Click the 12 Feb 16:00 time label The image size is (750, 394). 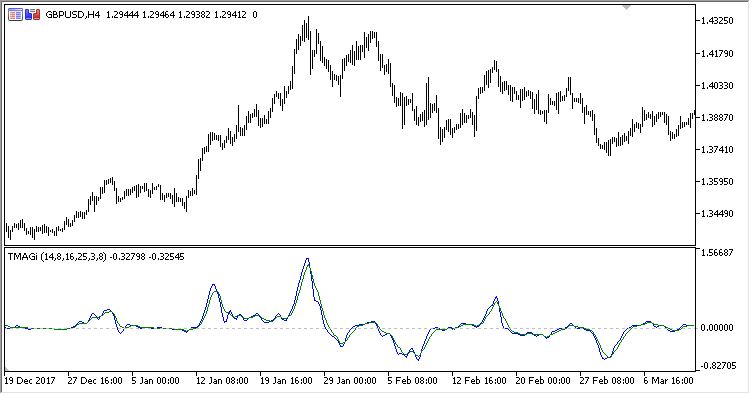coord(479,381)
